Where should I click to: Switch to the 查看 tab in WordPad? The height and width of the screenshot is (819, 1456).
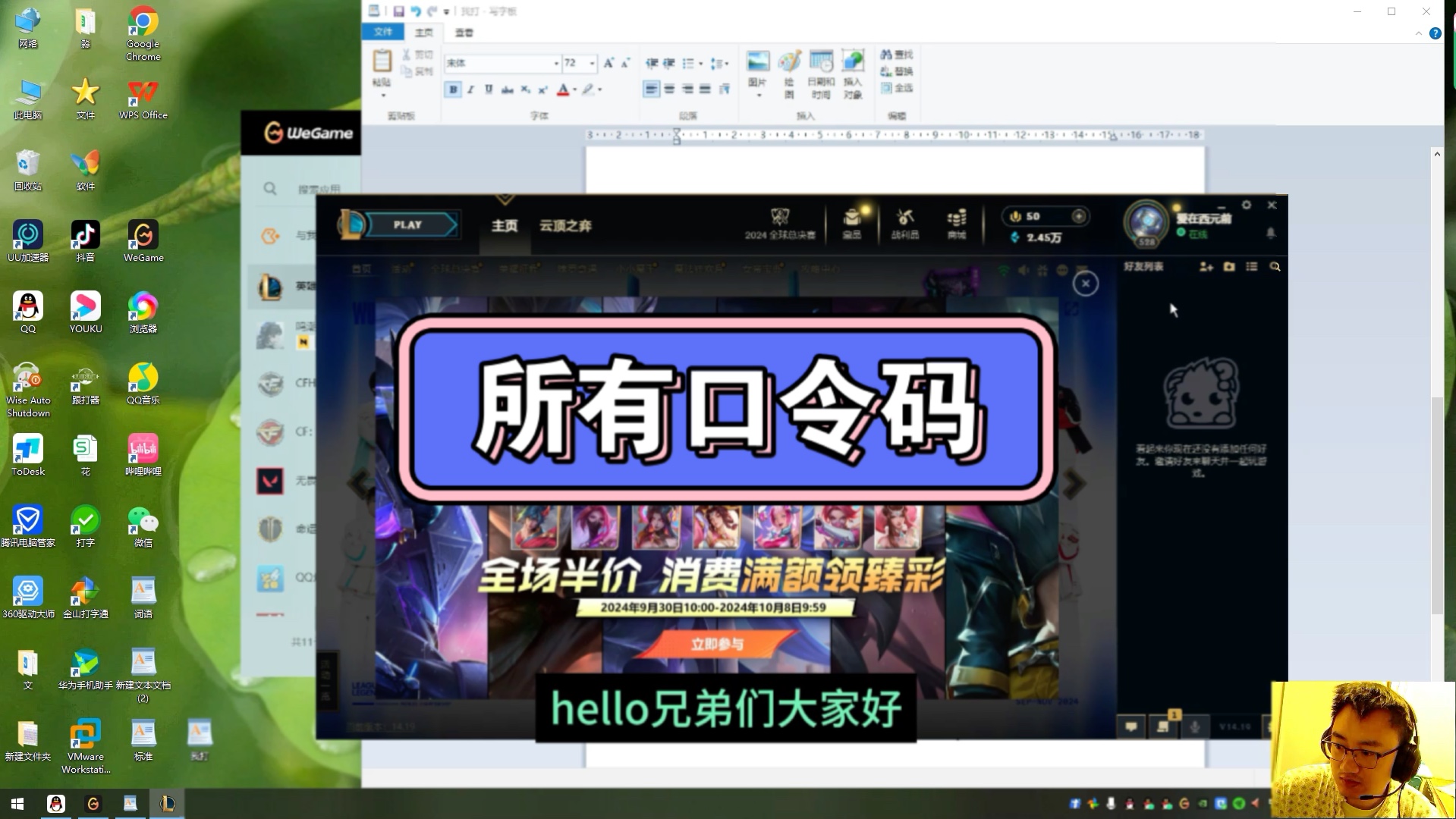[464, 33]
